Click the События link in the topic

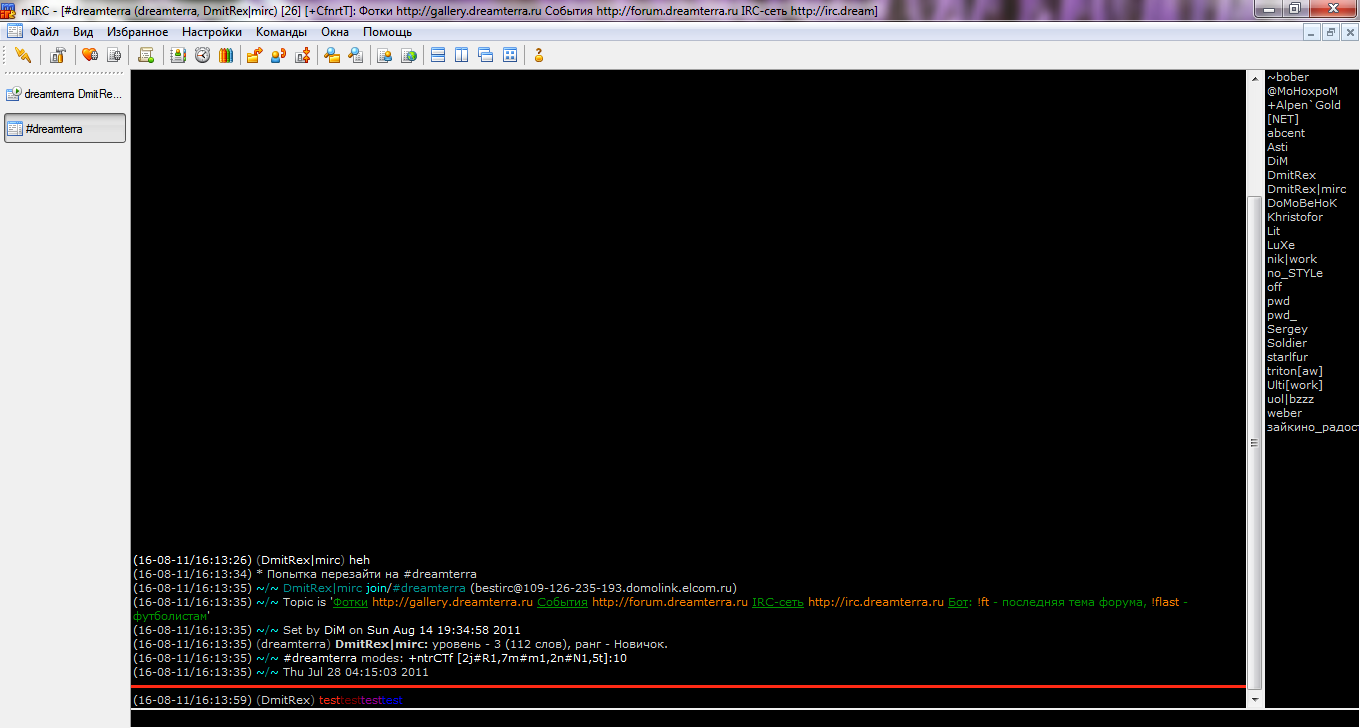562,602
